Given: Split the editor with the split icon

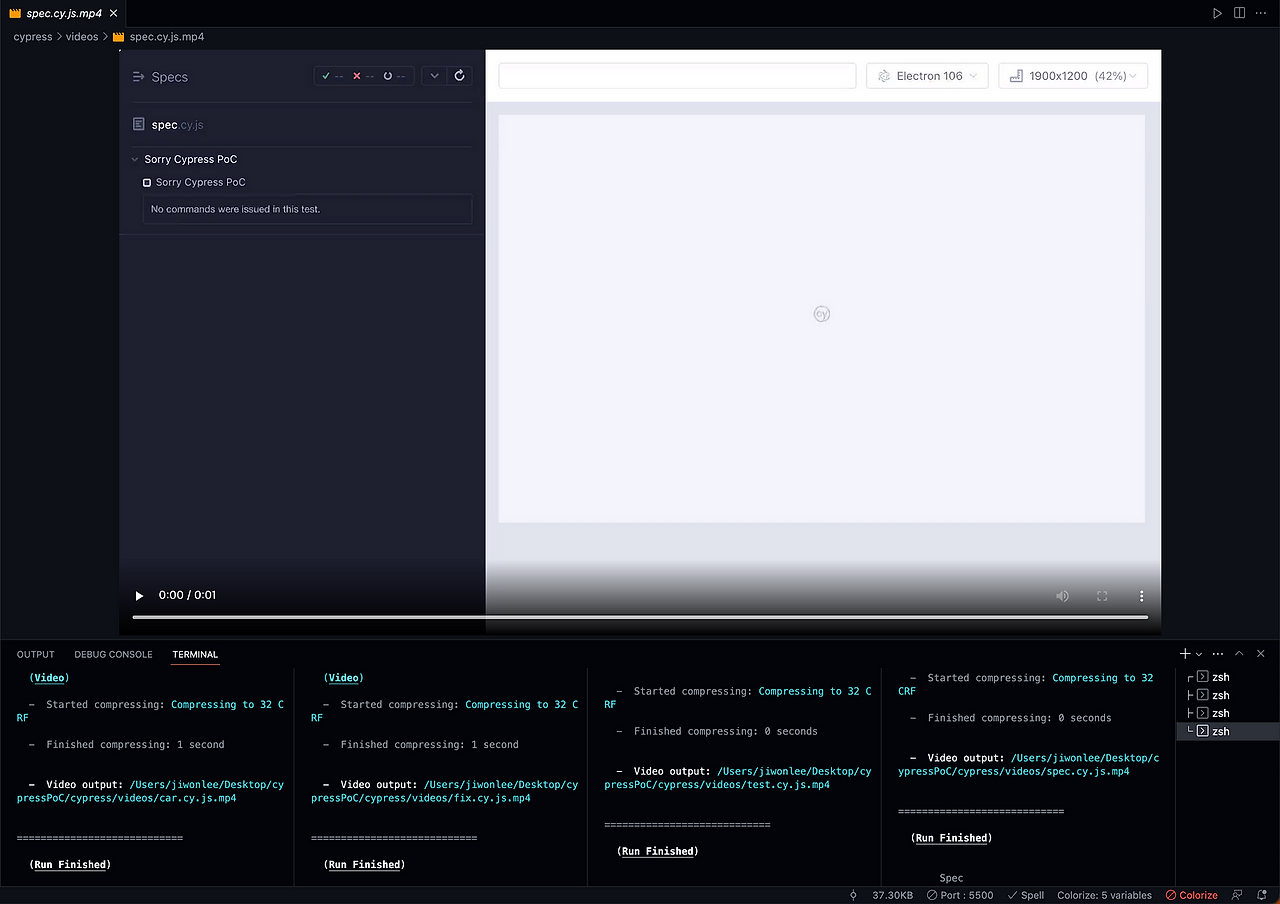Looking at the screenshot, I should tap(1240, 13).
